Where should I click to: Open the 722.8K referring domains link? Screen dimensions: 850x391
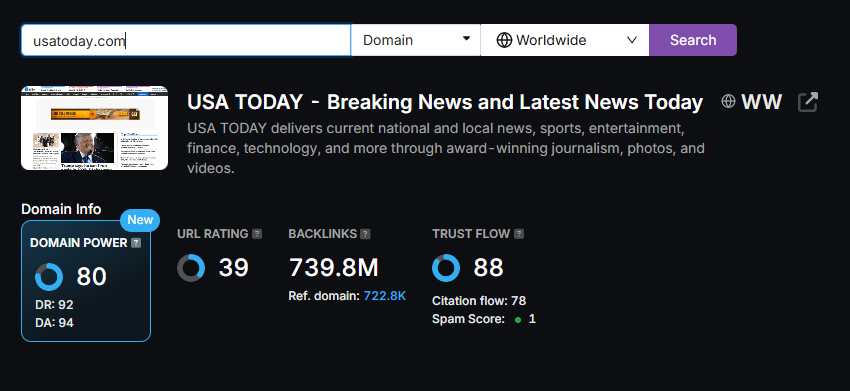point(384,296)
